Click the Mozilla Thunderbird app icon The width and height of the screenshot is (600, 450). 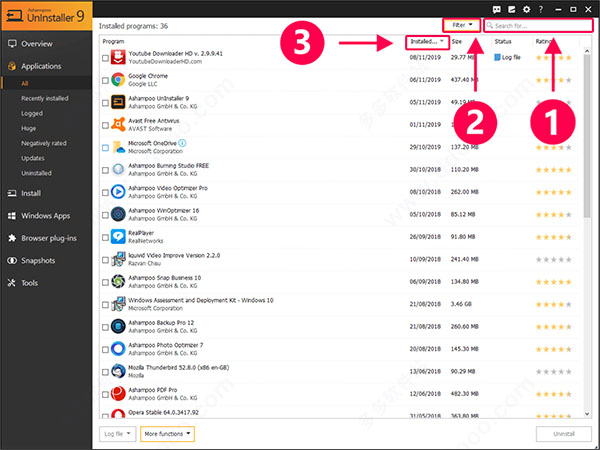pyautogui.click(x=118, y=371)
